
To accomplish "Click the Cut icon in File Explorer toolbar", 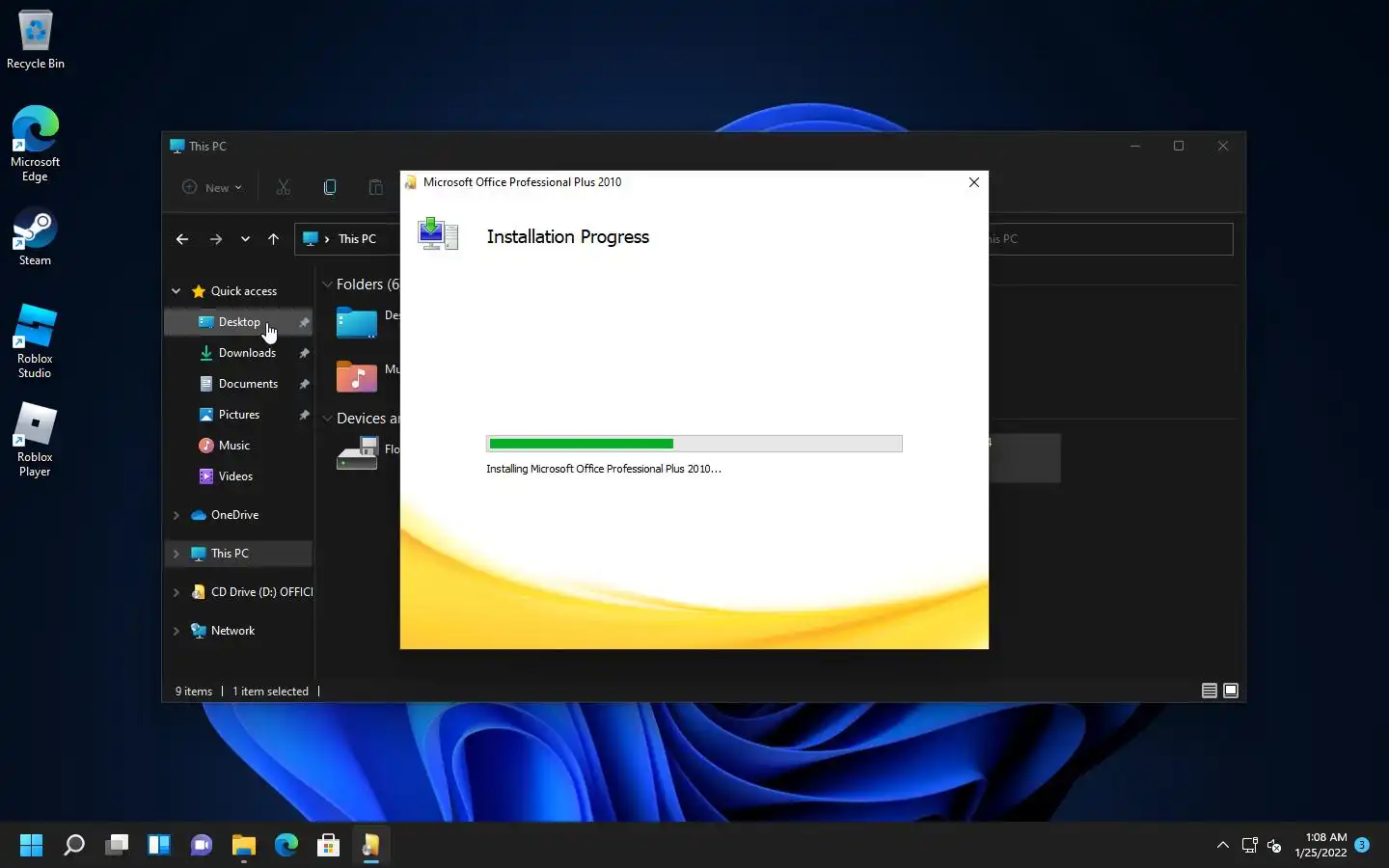I will click(x=283, y=187).
